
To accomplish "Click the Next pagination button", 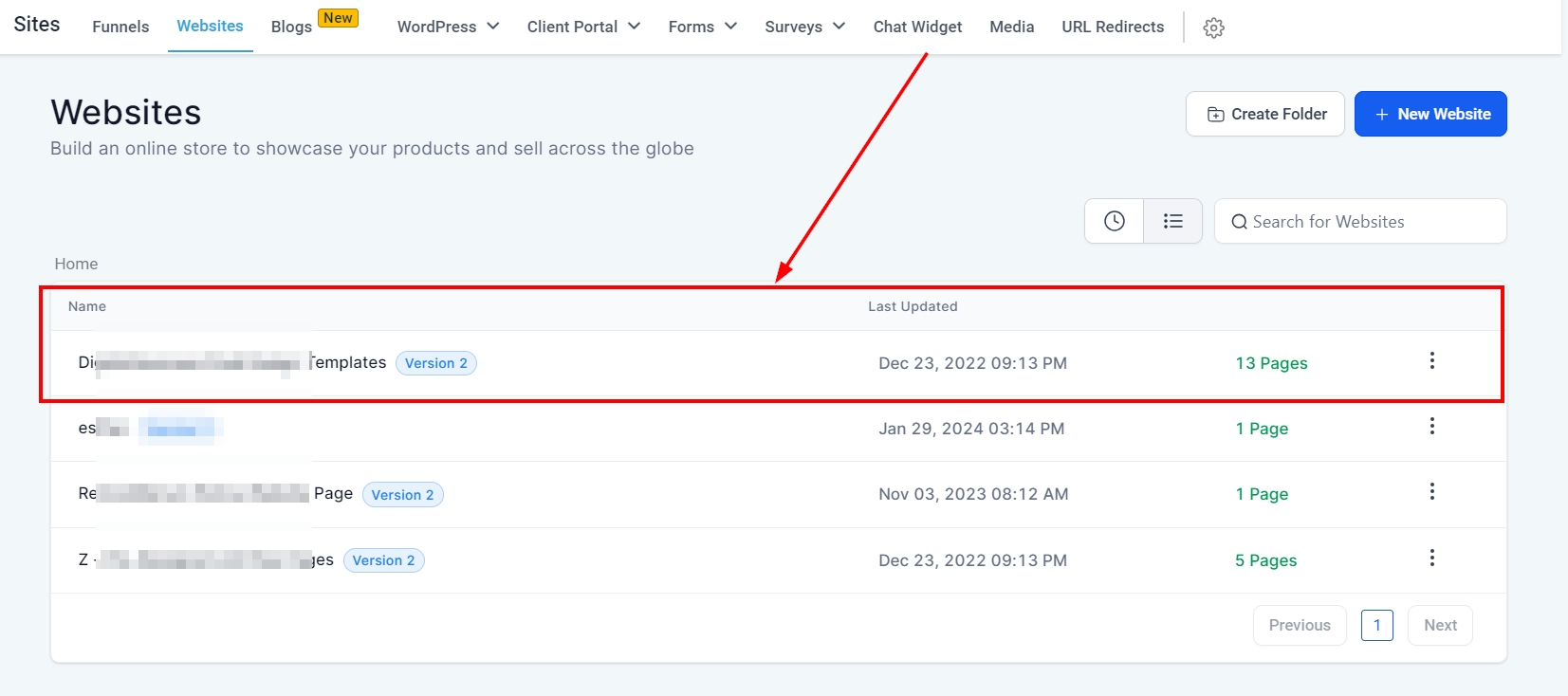I will tap(1440, 625).
